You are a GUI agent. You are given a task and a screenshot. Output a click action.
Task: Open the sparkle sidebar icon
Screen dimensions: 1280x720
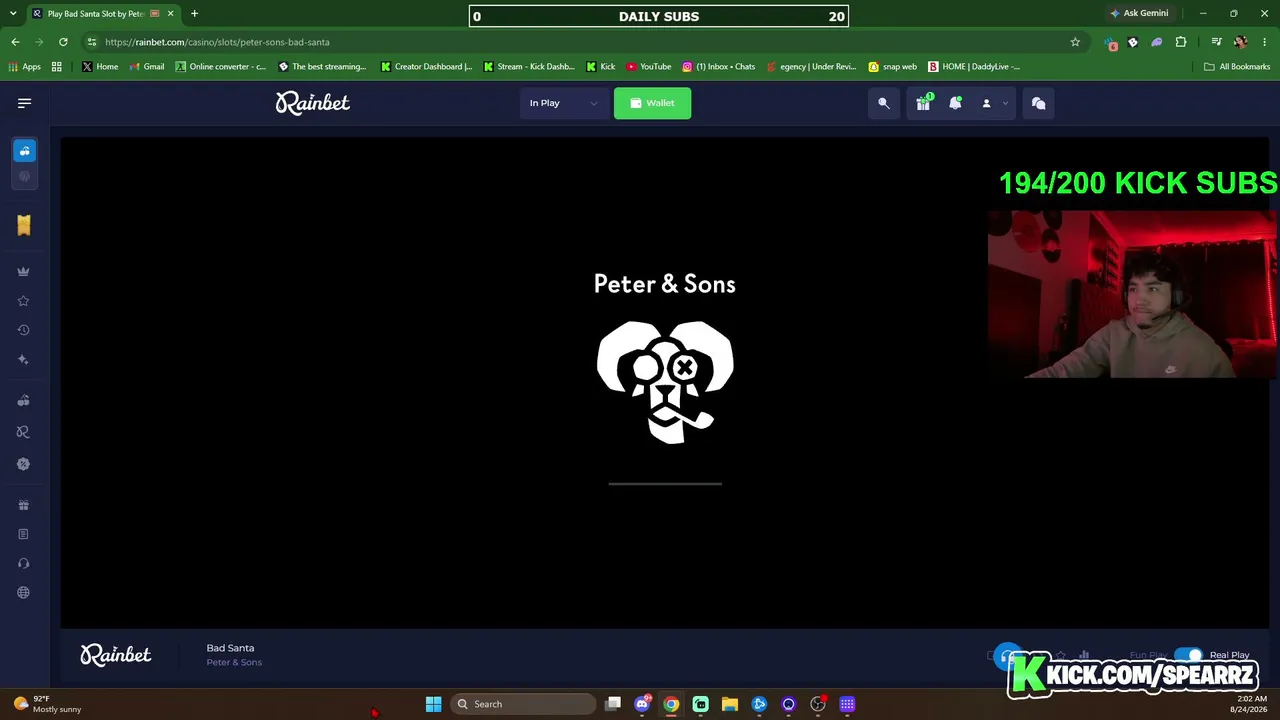pos(24,360)
